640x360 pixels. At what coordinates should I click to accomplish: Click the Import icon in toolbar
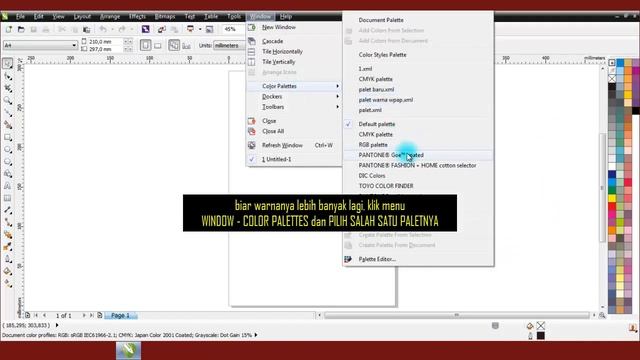tap(162, 29)
